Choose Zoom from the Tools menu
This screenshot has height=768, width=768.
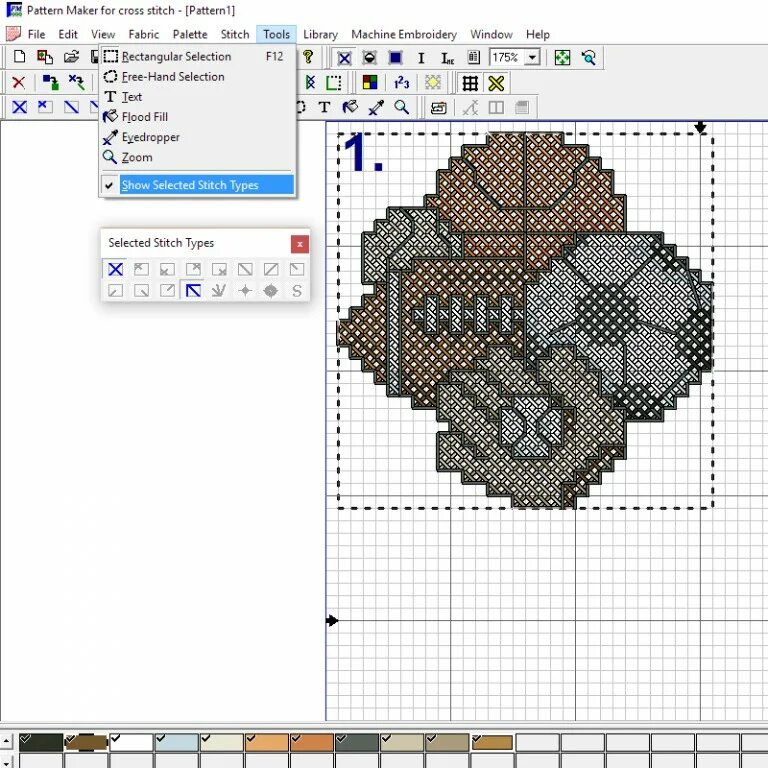pos(197,157)
